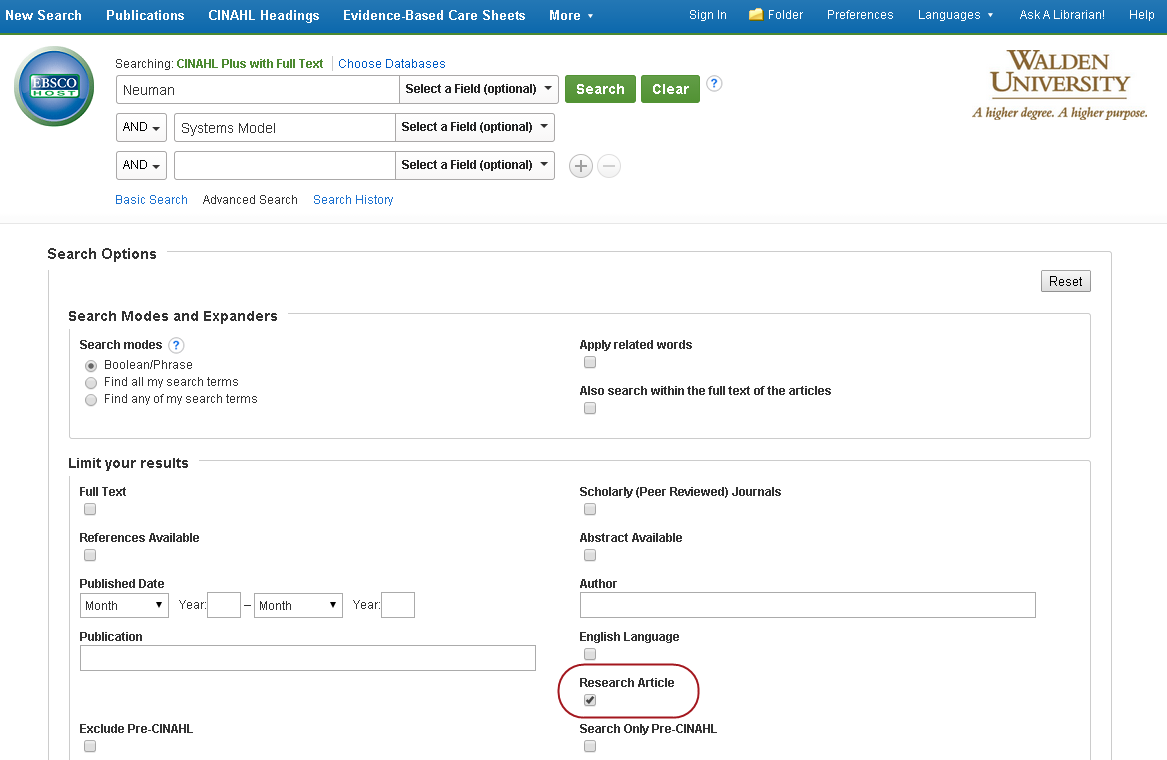1167x760 pixels.
Task: Select the Boolean/Phrase search mode
Action: pos(91,365)
